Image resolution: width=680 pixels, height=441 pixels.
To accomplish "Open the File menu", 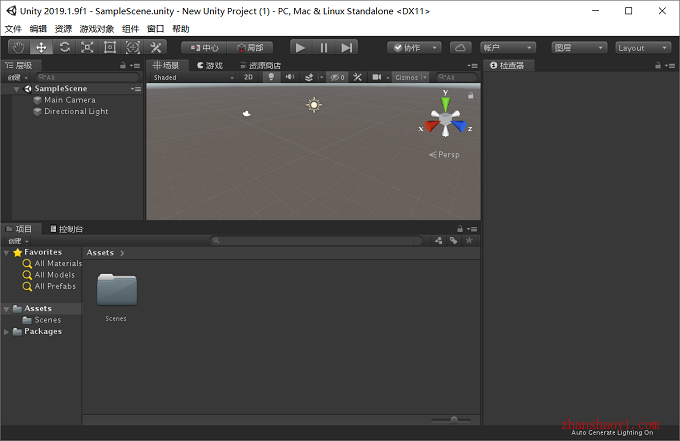I will (13, 29).
